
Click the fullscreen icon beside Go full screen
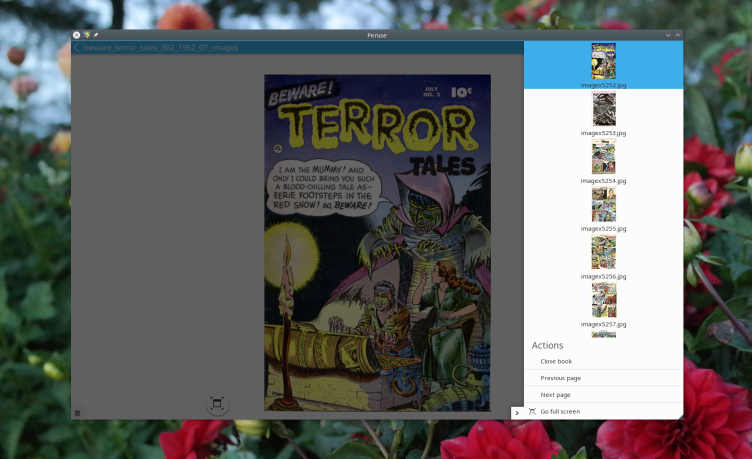(532, 412)
